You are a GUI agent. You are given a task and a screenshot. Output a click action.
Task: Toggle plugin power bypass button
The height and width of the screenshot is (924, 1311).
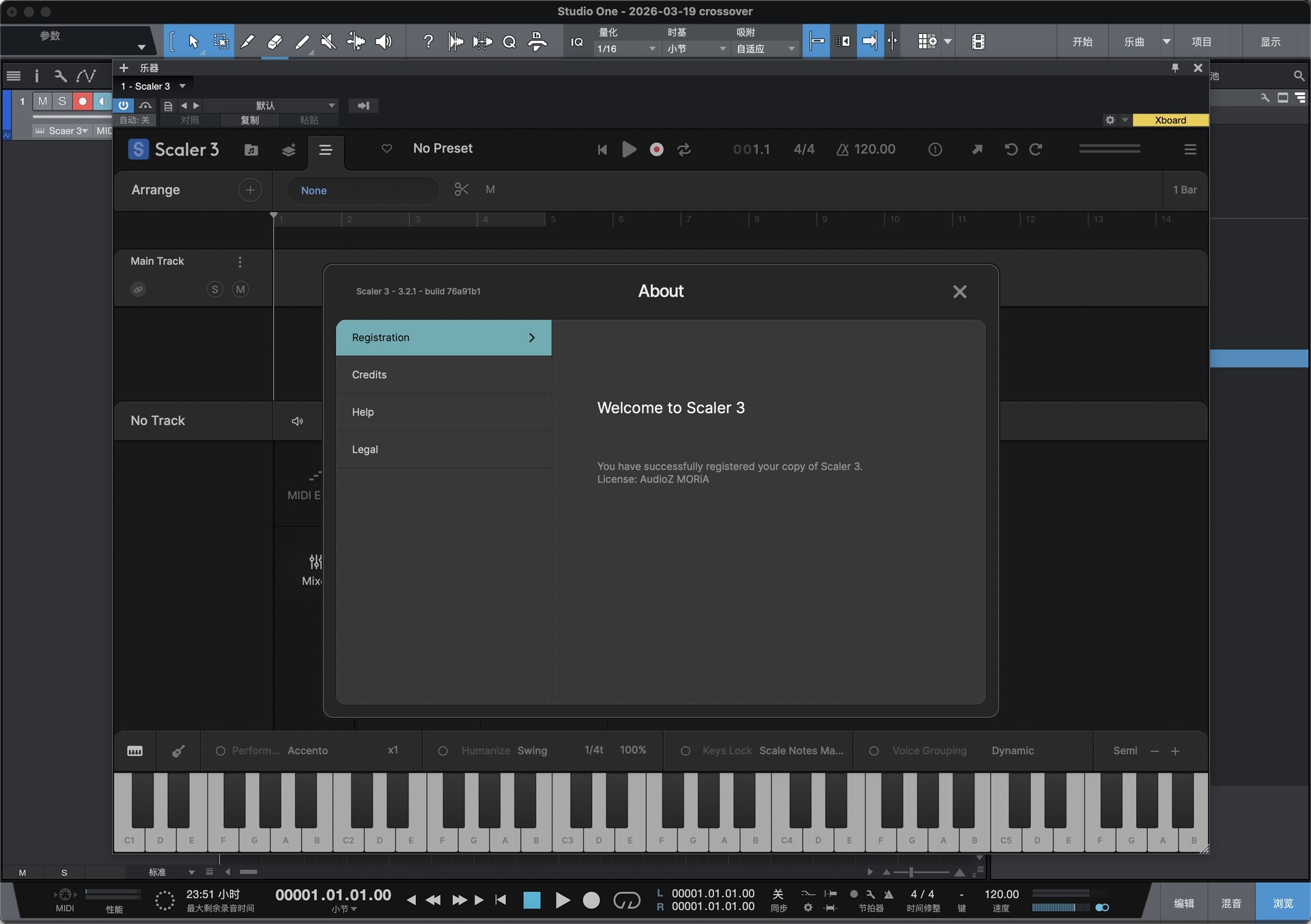[124, 105]
